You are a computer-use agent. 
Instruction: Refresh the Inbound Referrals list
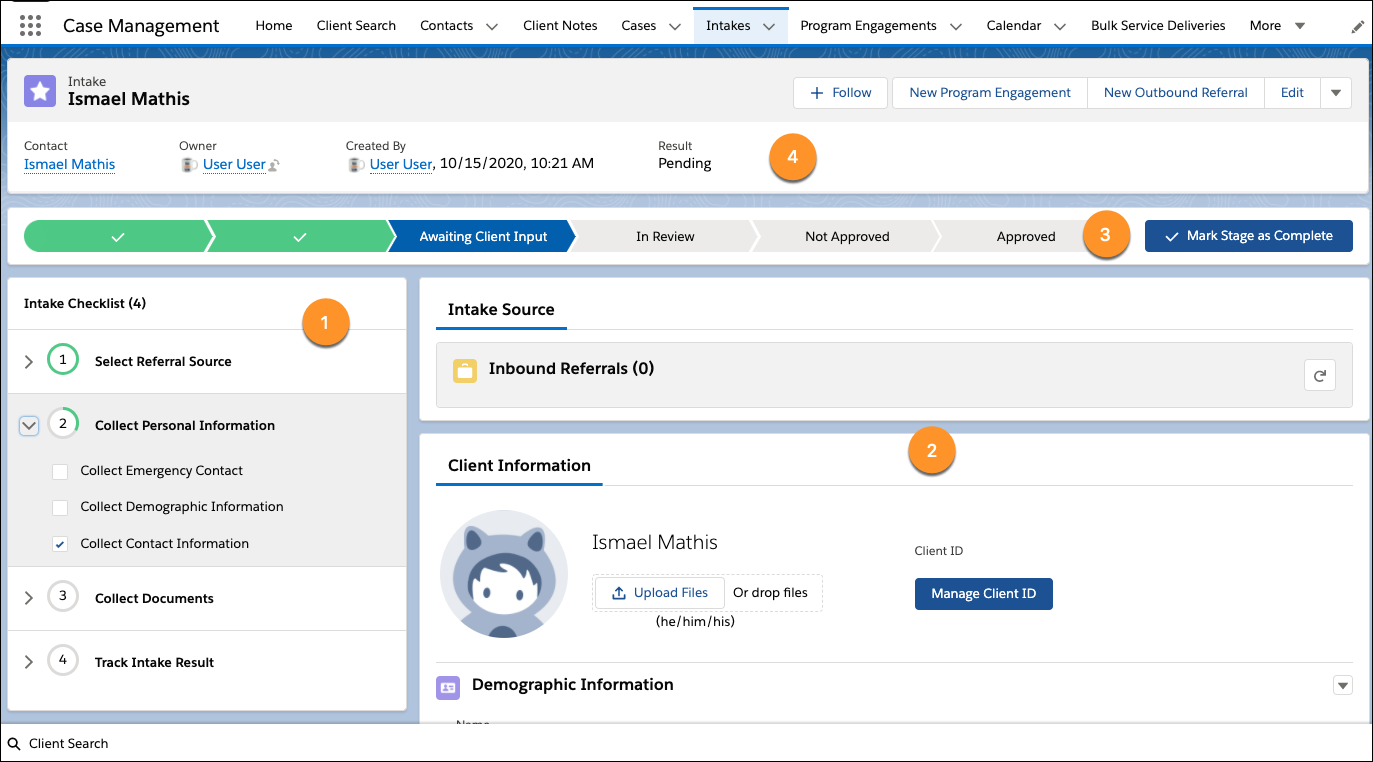click(x=1319, y=375)
